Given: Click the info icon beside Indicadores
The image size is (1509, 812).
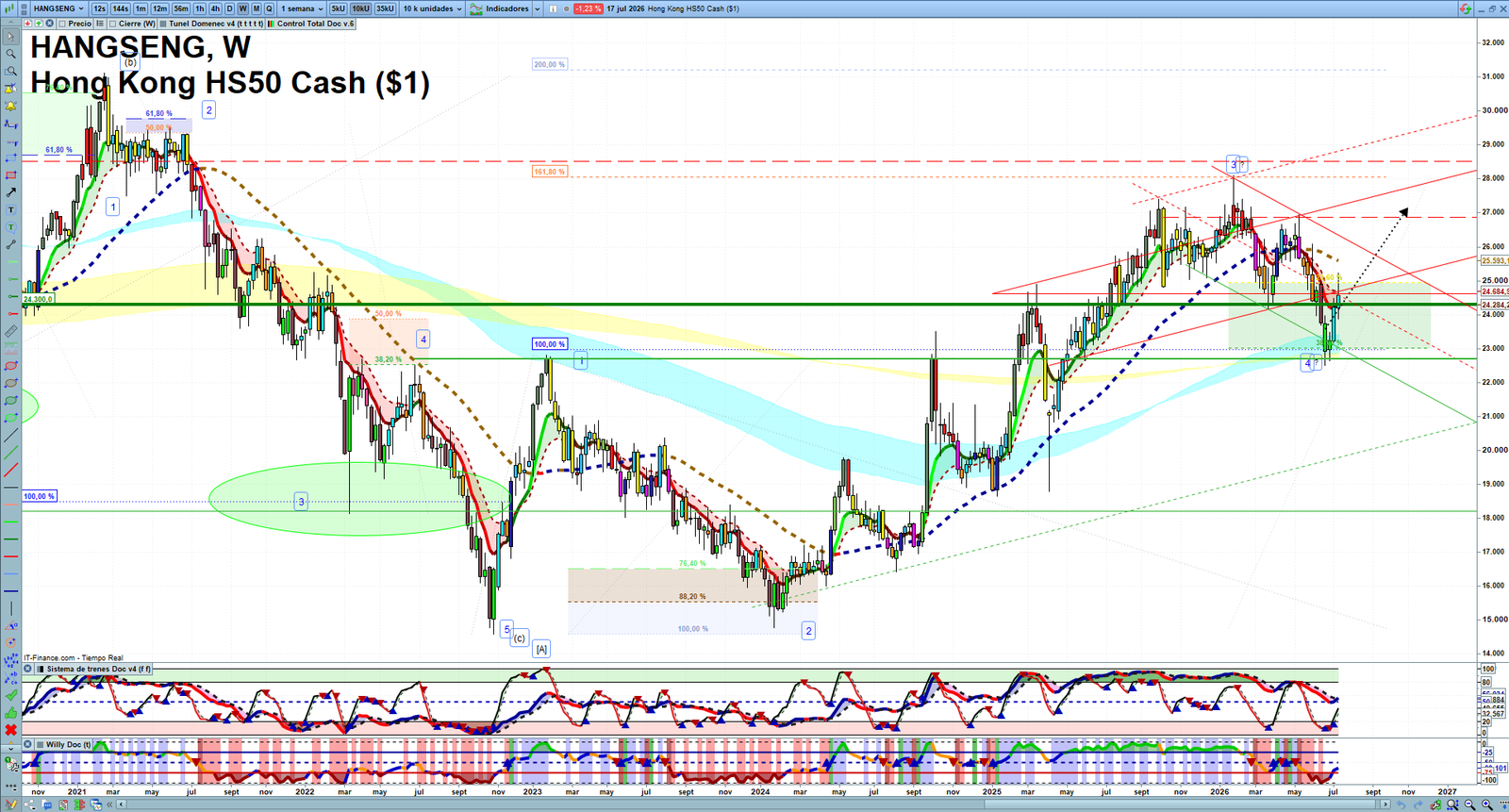Looking at the screenshot, I should pos(553,8).
